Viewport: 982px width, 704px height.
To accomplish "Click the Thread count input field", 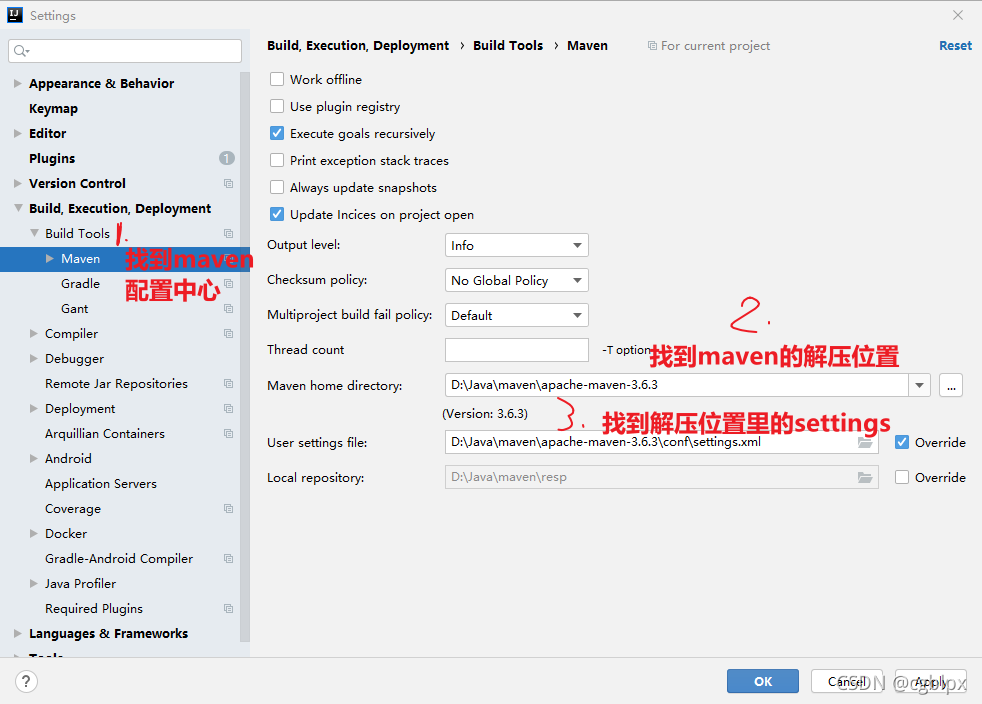I will point(517,350).
